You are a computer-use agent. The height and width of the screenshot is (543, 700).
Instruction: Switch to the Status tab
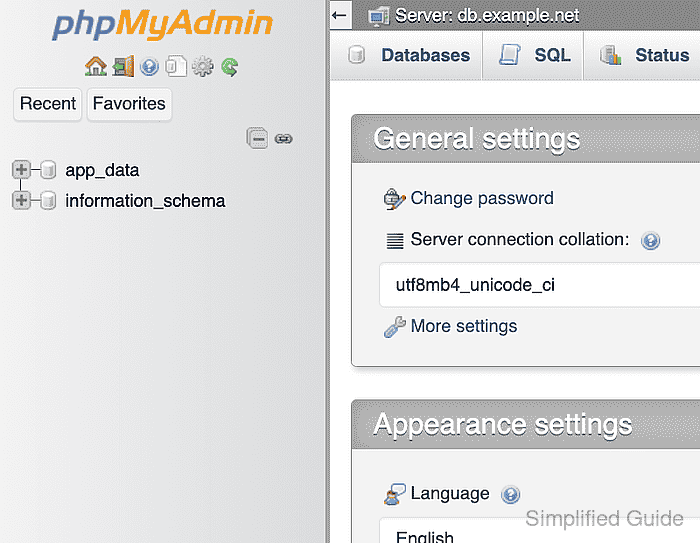[642, 55]
